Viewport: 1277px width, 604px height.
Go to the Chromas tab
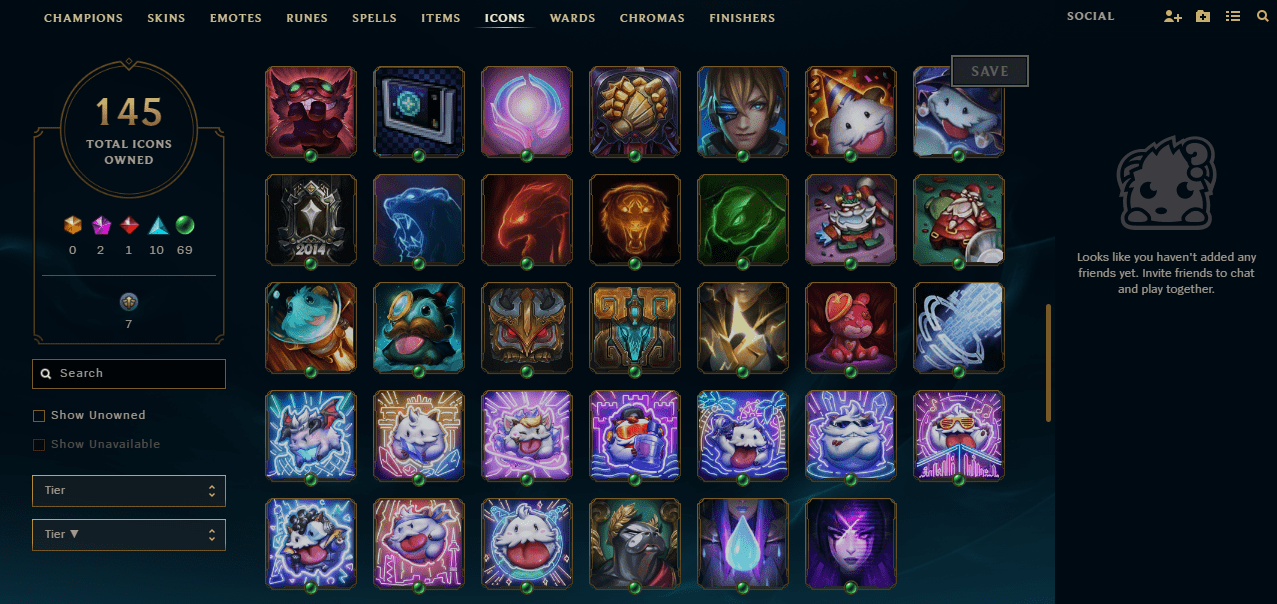(x=652, y=18)
